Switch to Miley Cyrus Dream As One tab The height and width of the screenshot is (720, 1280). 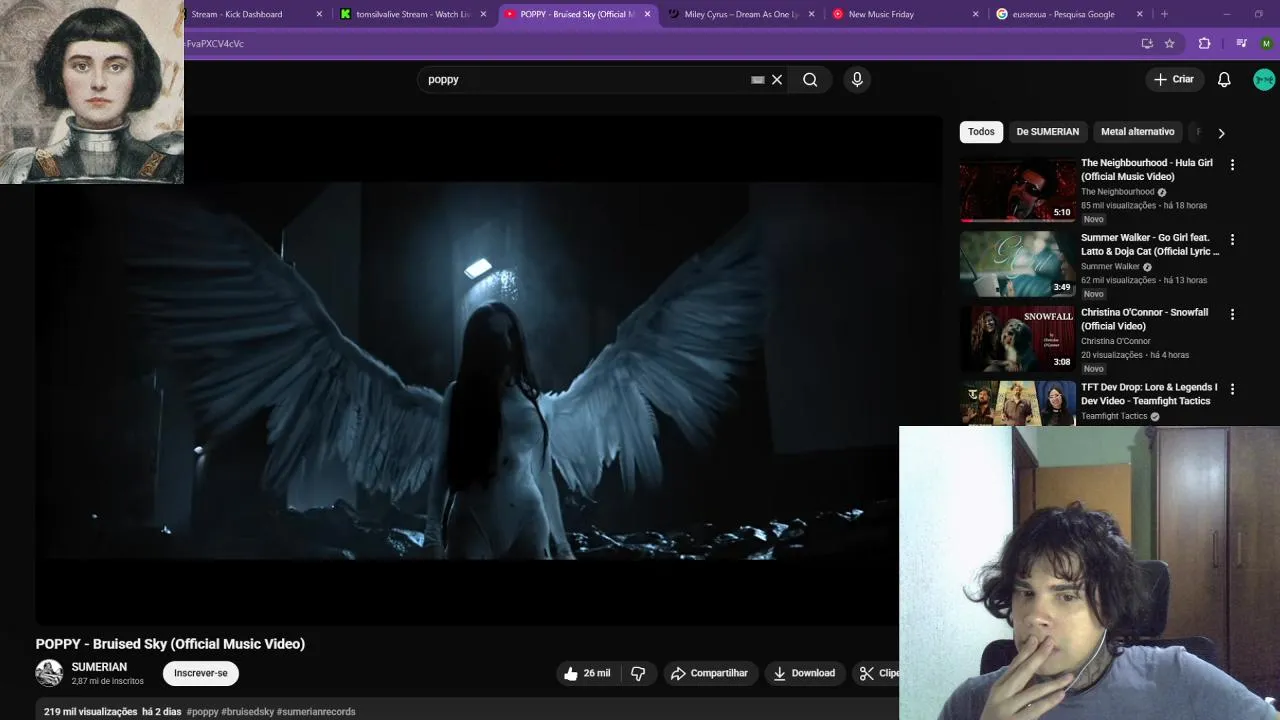pyautogui.click(x=740, y=14)
